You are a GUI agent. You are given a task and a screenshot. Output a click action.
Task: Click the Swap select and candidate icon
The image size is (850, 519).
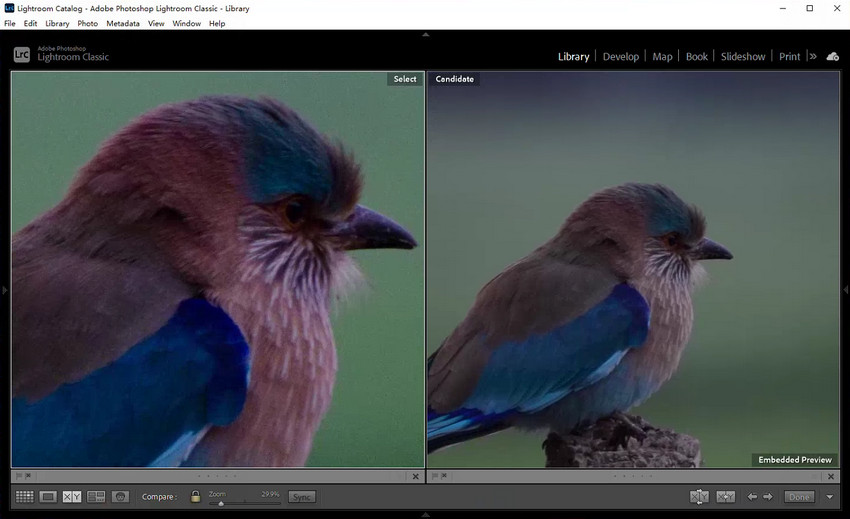coord(699,496)
